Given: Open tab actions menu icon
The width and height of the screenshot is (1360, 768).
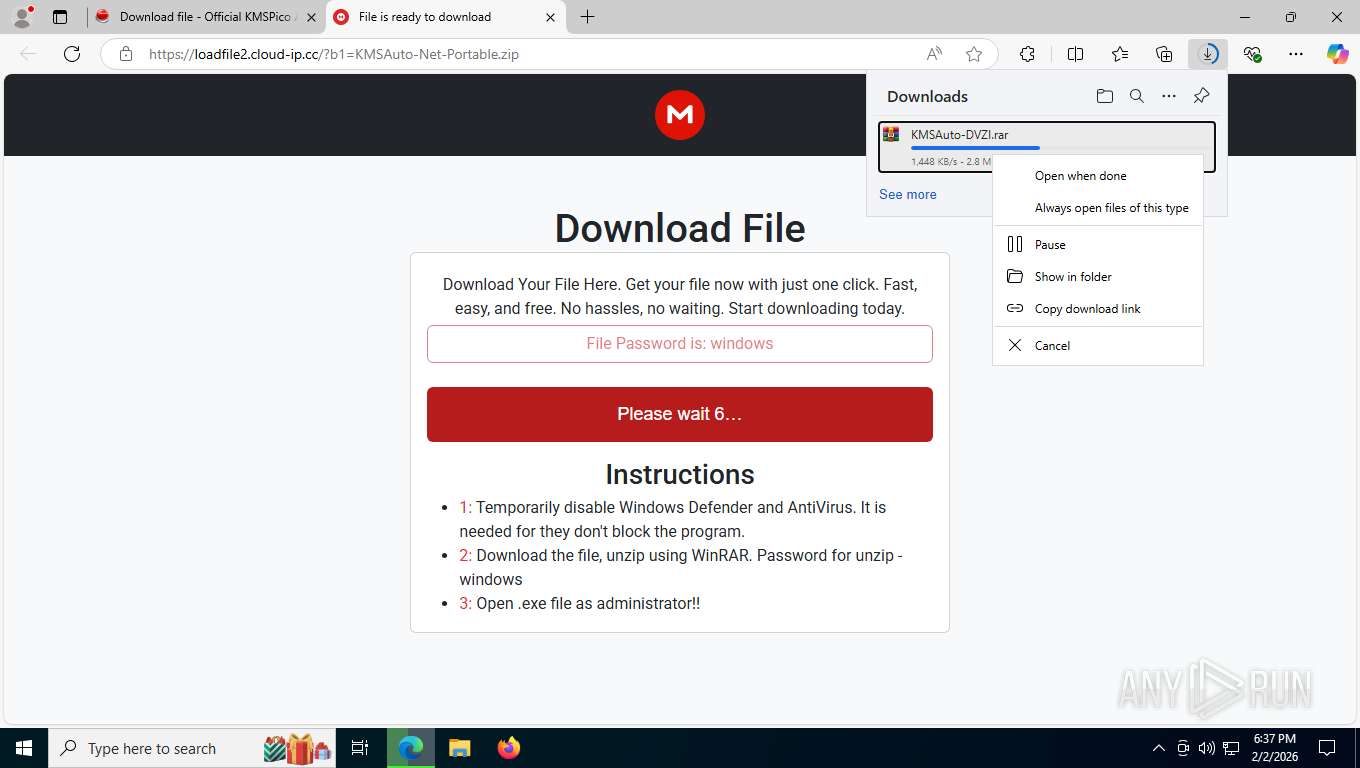Looking at the screenshot, I should tap(60, 17).
